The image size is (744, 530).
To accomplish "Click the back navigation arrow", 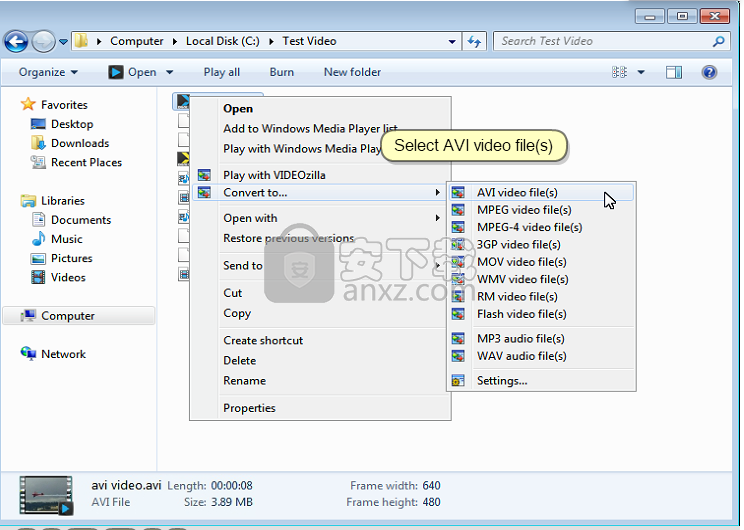I will click(x=16, y=41).
